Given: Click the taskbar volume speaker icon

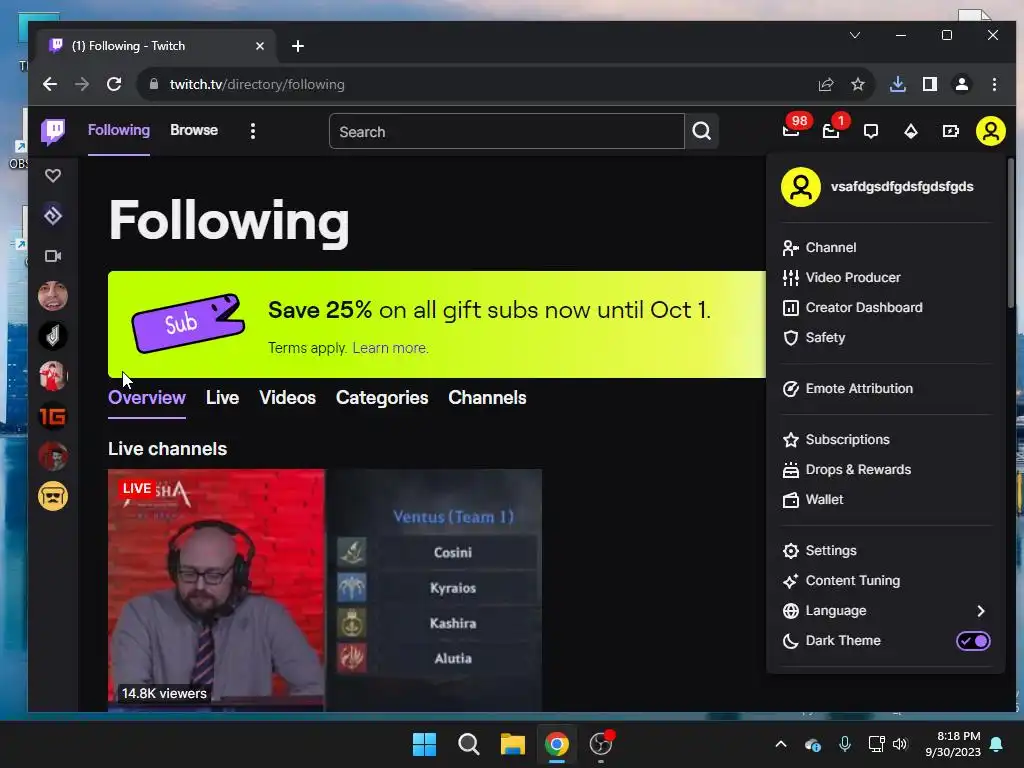Looking at the screenshot, I should (x=900, y=744).
